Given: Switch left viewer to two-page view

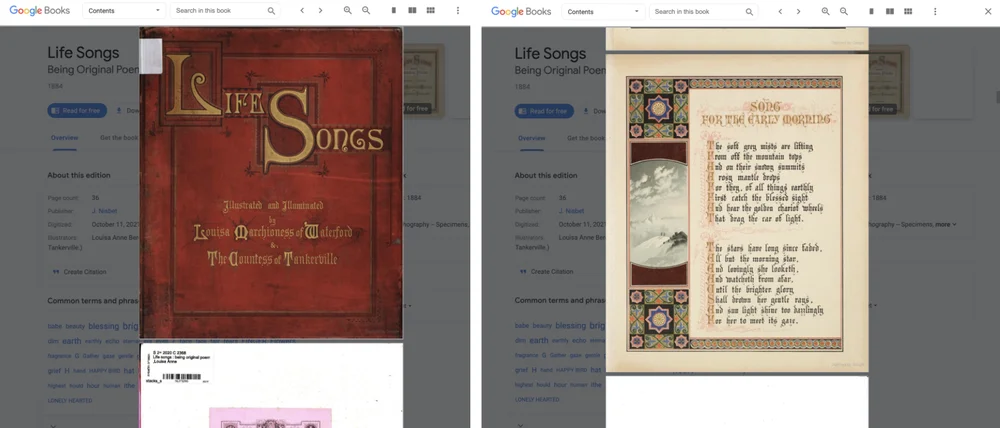Looking at the screenshot, I should click(x=412, y=11).
